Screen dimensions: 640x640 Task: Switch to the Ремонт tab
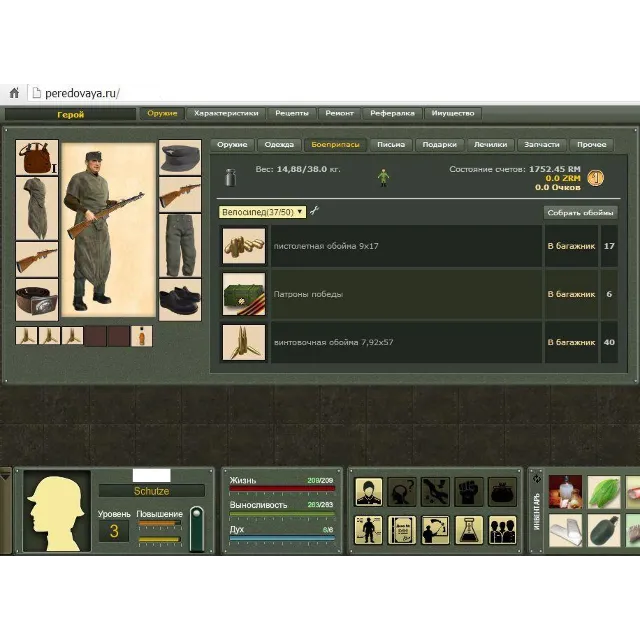tap(339, 113)
